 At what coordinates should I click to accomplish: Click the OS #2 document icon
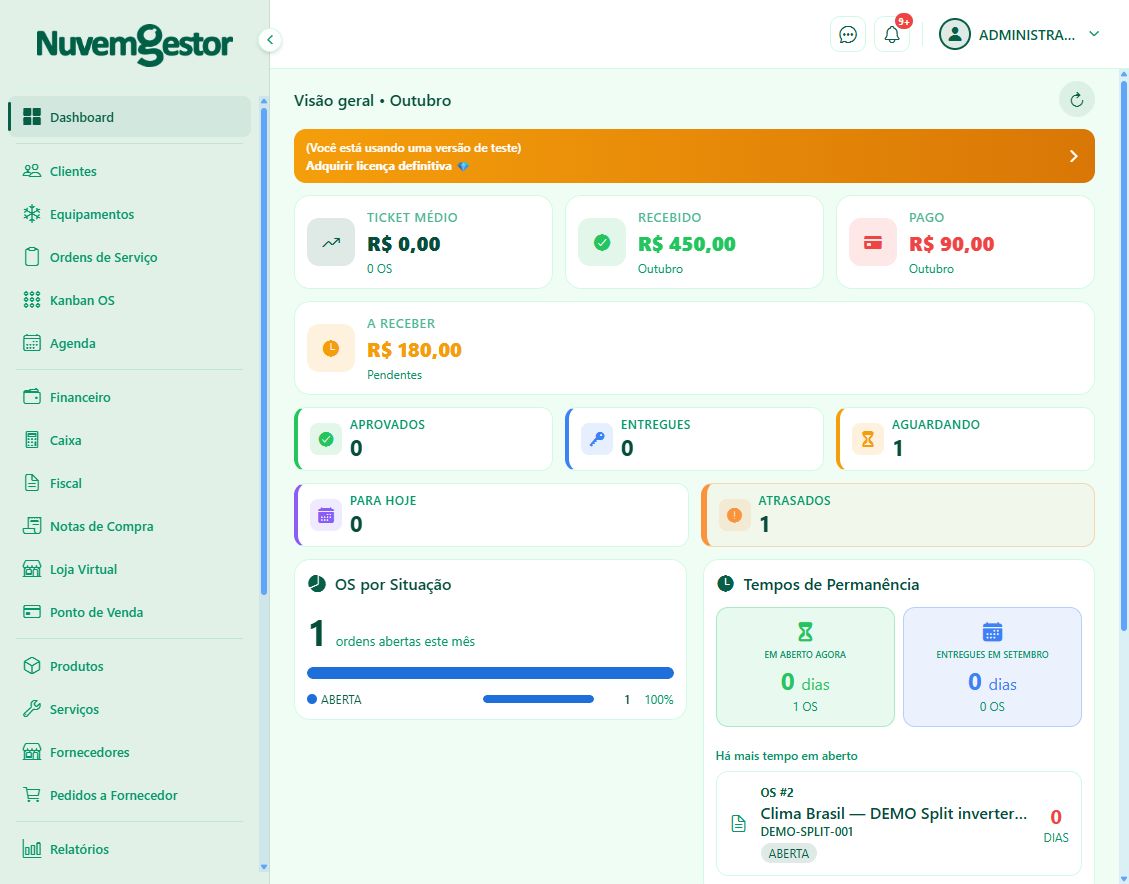click(x=738, y=824)
